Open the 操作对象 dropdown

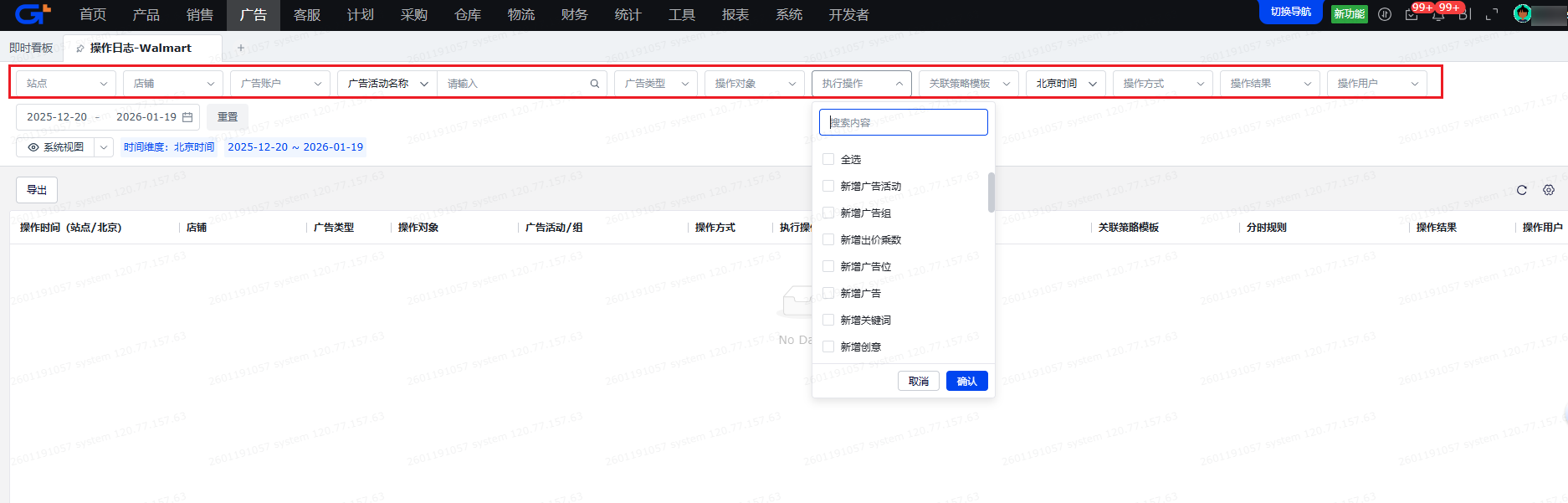point(755,84)
